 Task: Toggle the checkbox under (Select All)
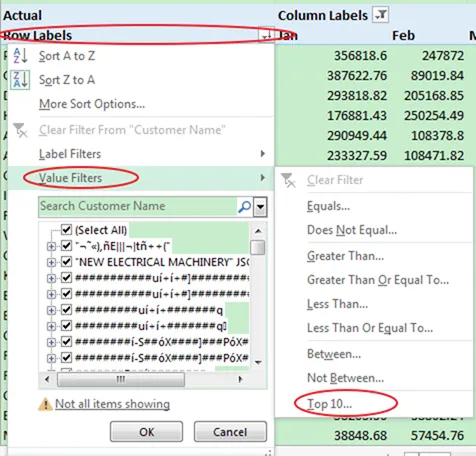coord(66,246)
